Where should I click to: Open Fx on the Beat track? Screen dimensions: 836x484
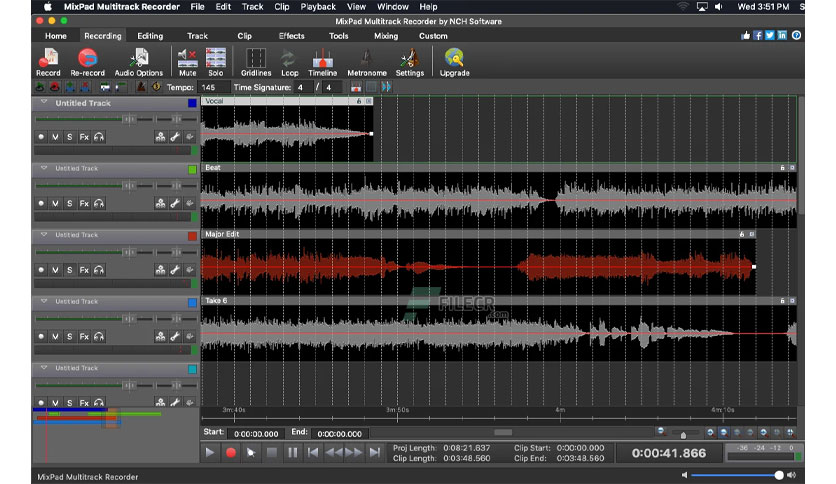tap(84, 204)
